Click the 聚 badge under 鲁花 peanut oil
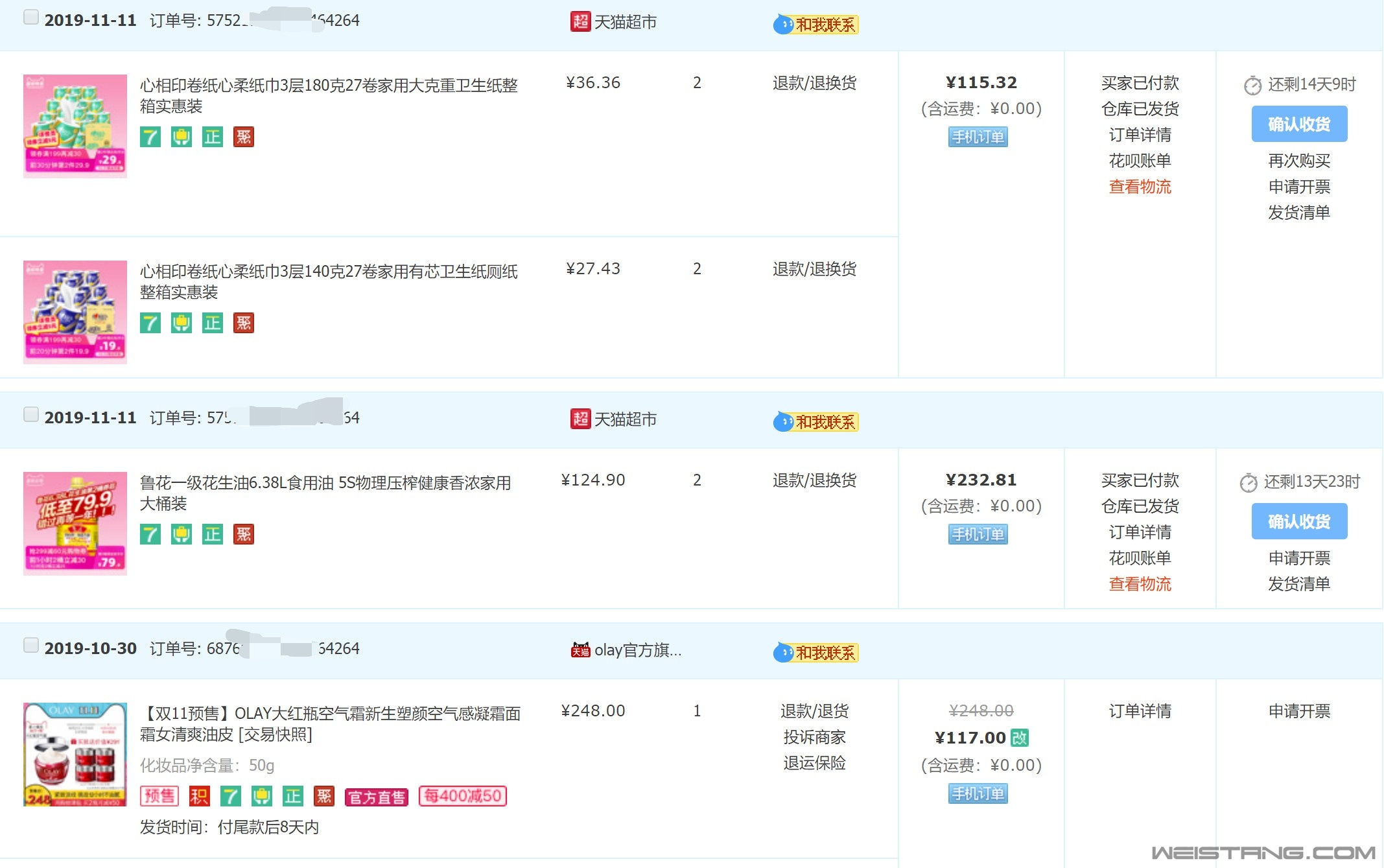The image size is (1384, 868). (244, 534)
